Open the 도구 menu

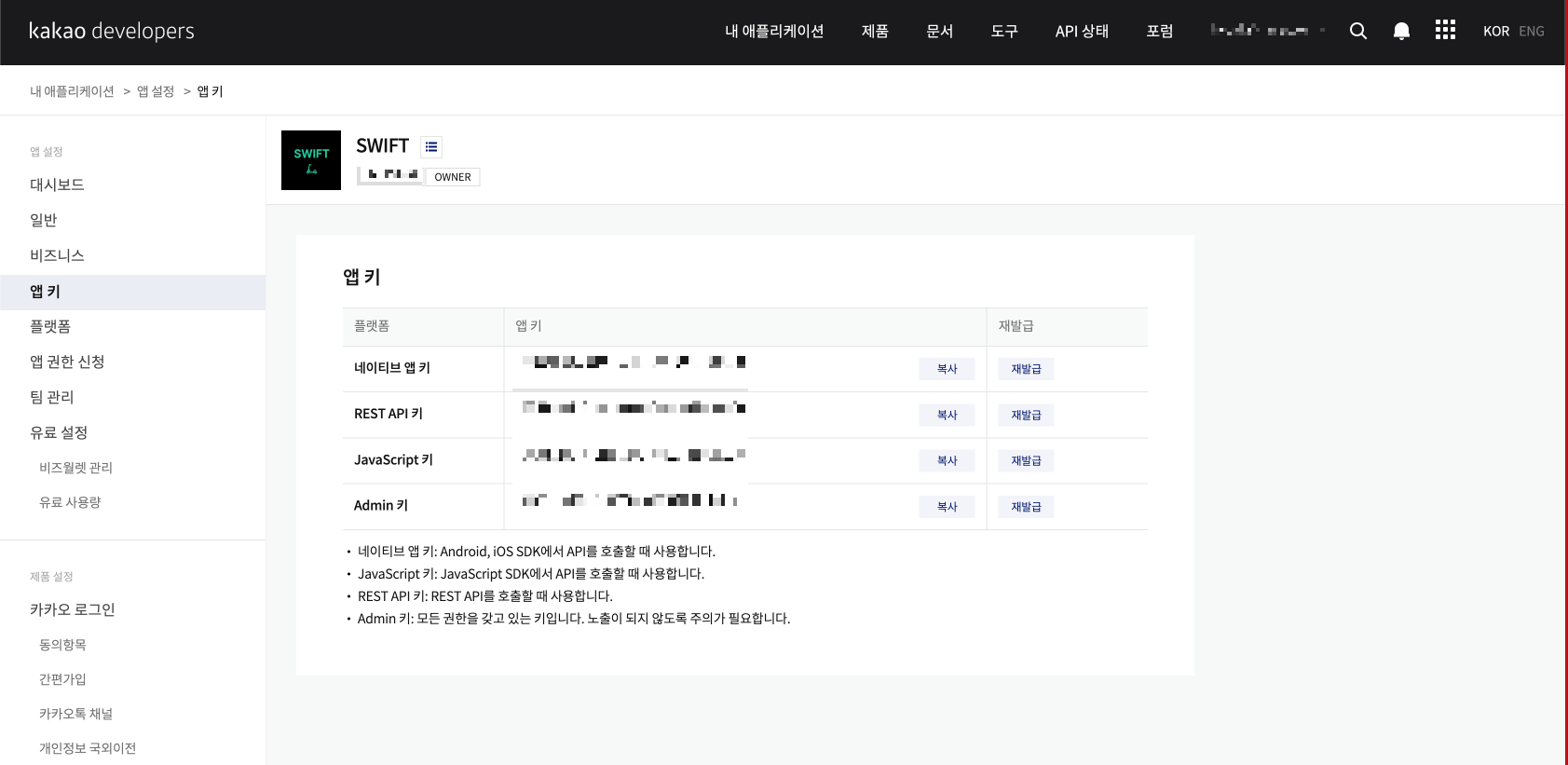(1004, 31)
